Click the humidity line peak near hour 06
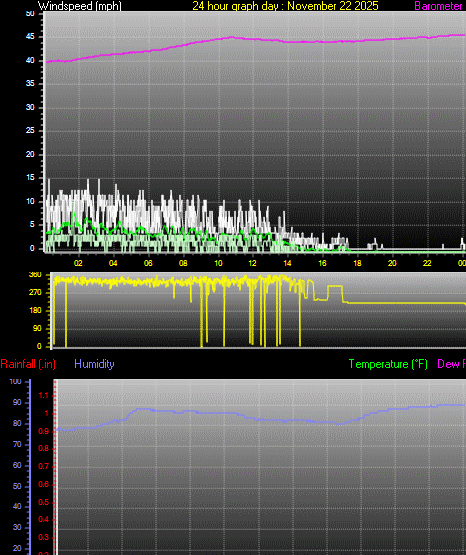 coord(143,409)
